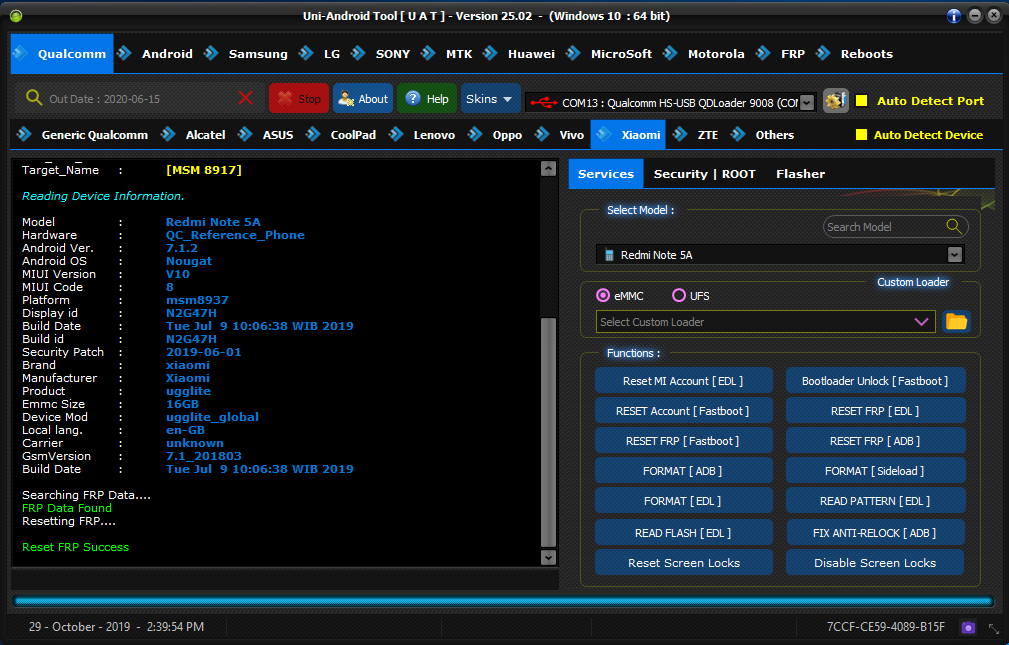
Task: Expand the COM port dropdown
Action: point(807,103)
